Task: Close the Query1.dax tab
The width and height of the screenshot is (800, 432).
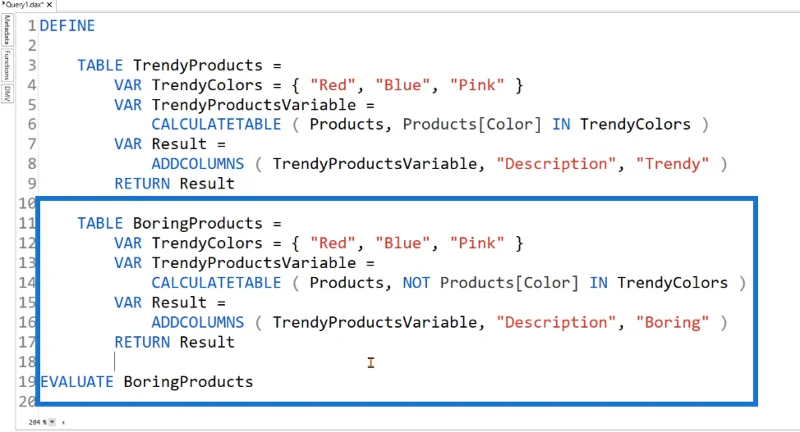Action: coord(49,5)
